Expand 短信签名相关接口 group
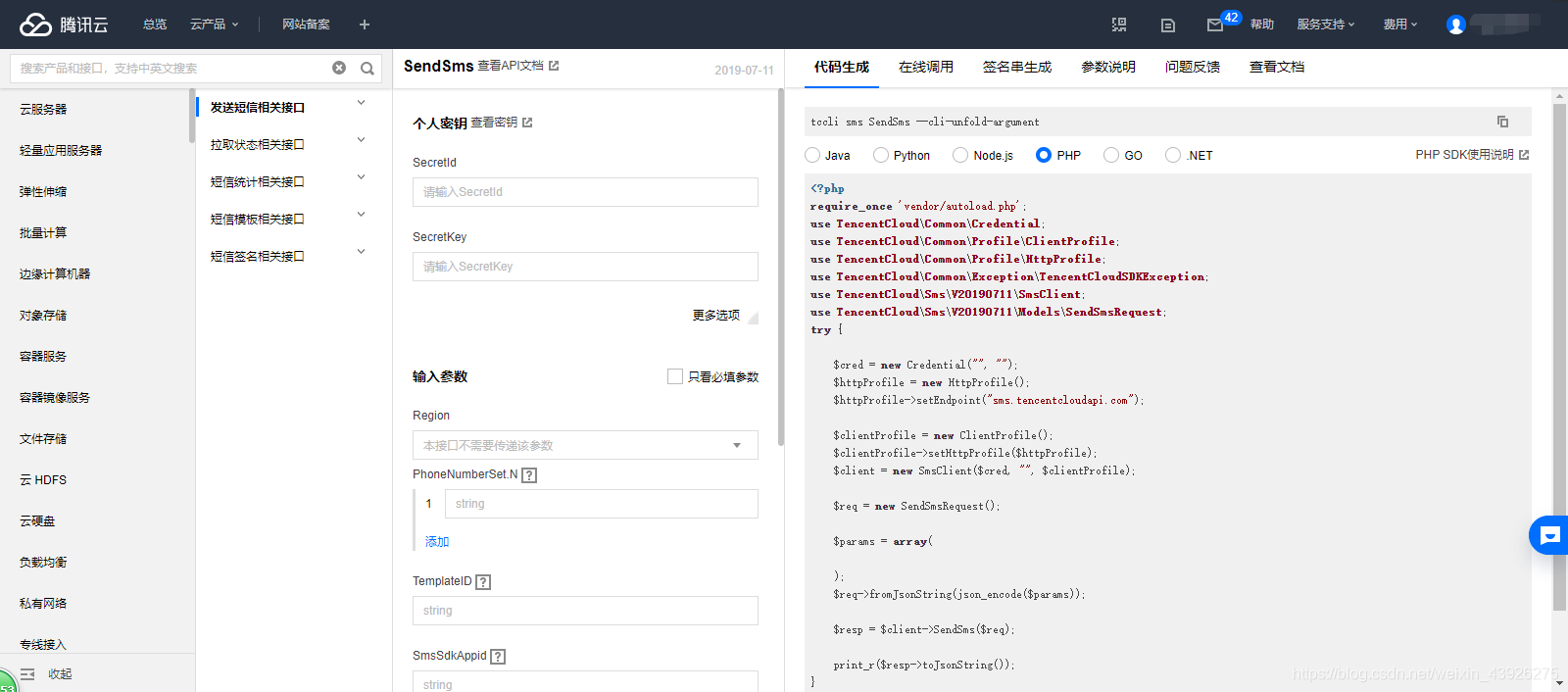Screen dimensions: 1568x692 [x=361, y=252]
